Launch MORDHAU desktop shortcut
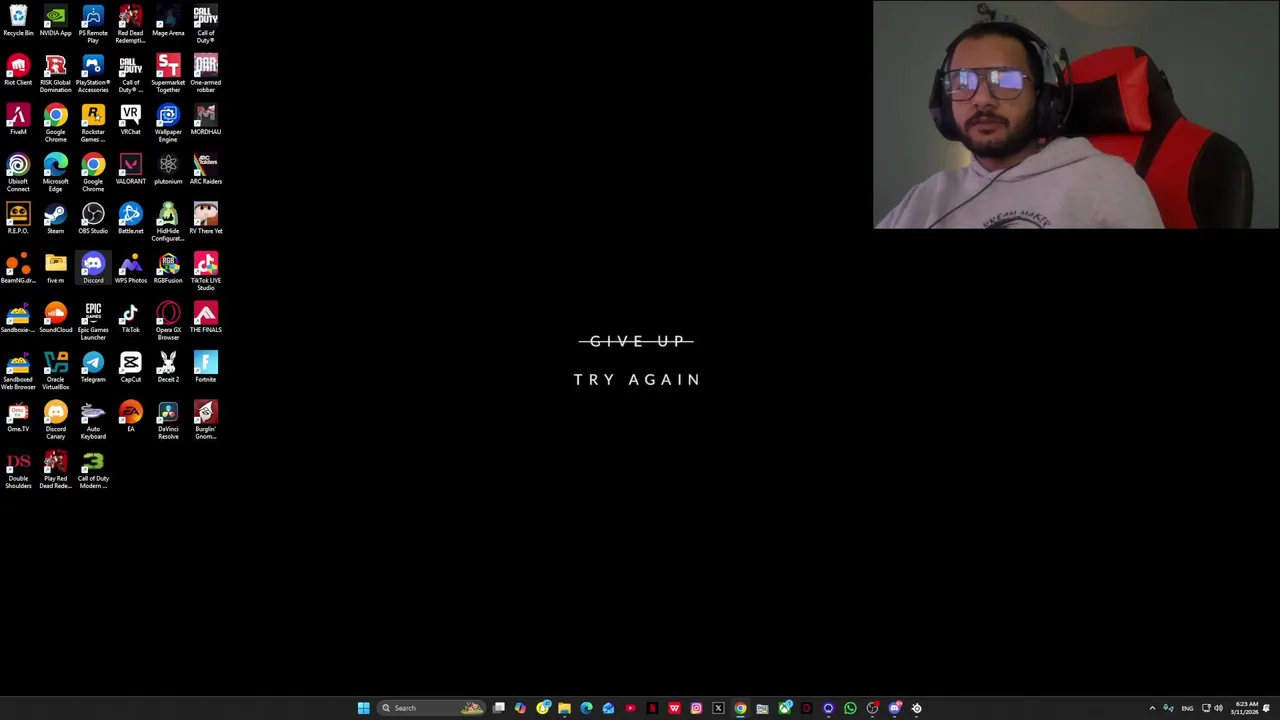 206,121
